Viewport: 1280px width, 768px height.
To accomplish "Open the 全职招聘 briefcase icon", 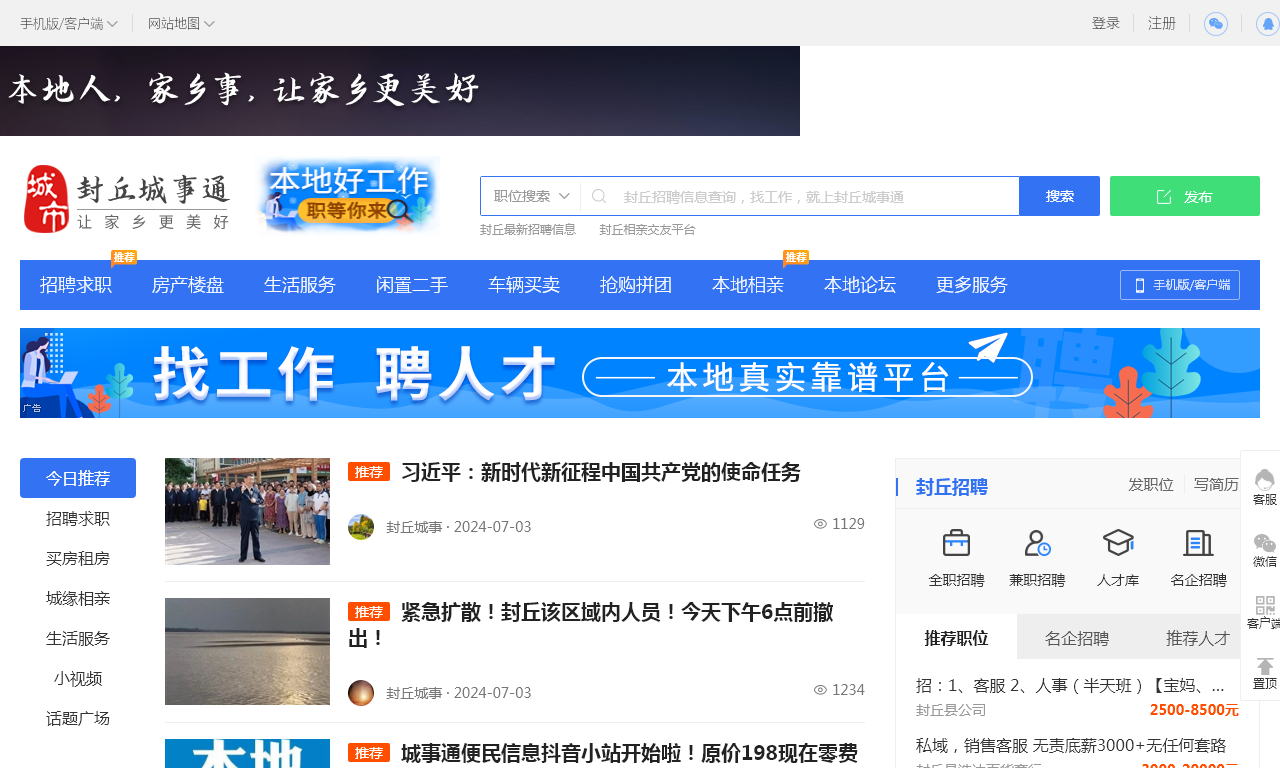I will pos(957,543).
